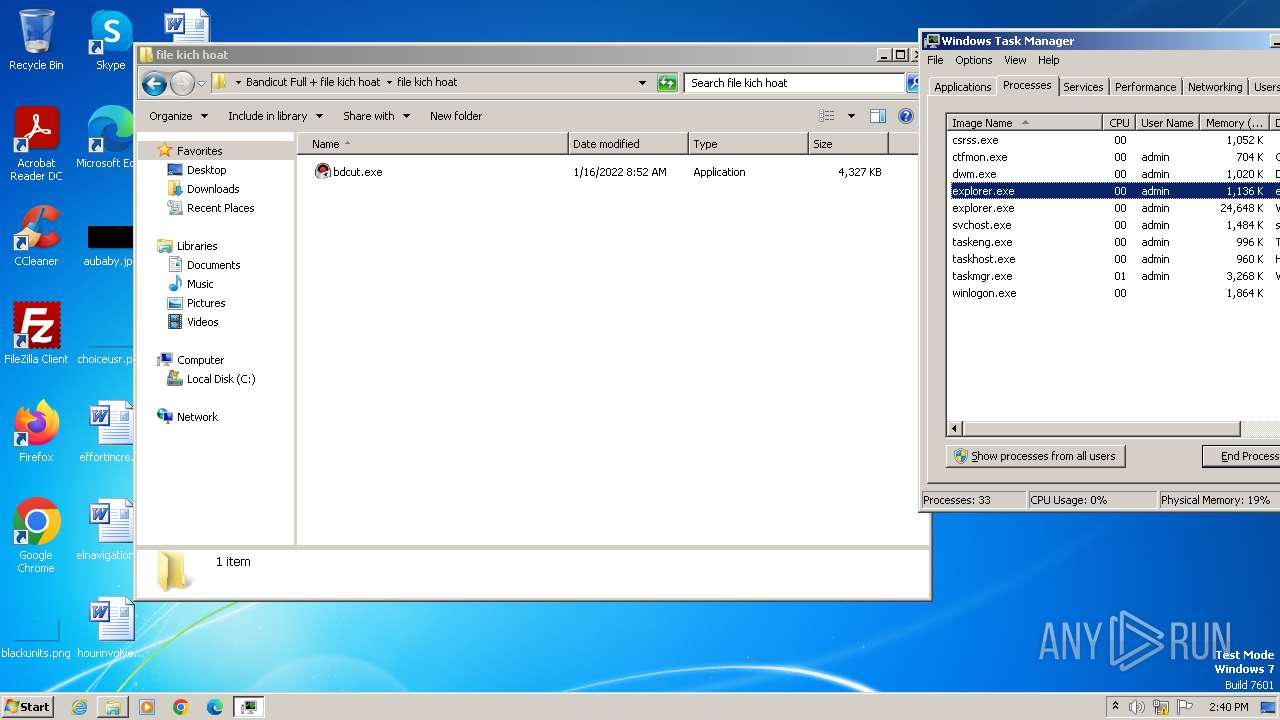
Task: Open the Start menu
Action: click(27, 706)
